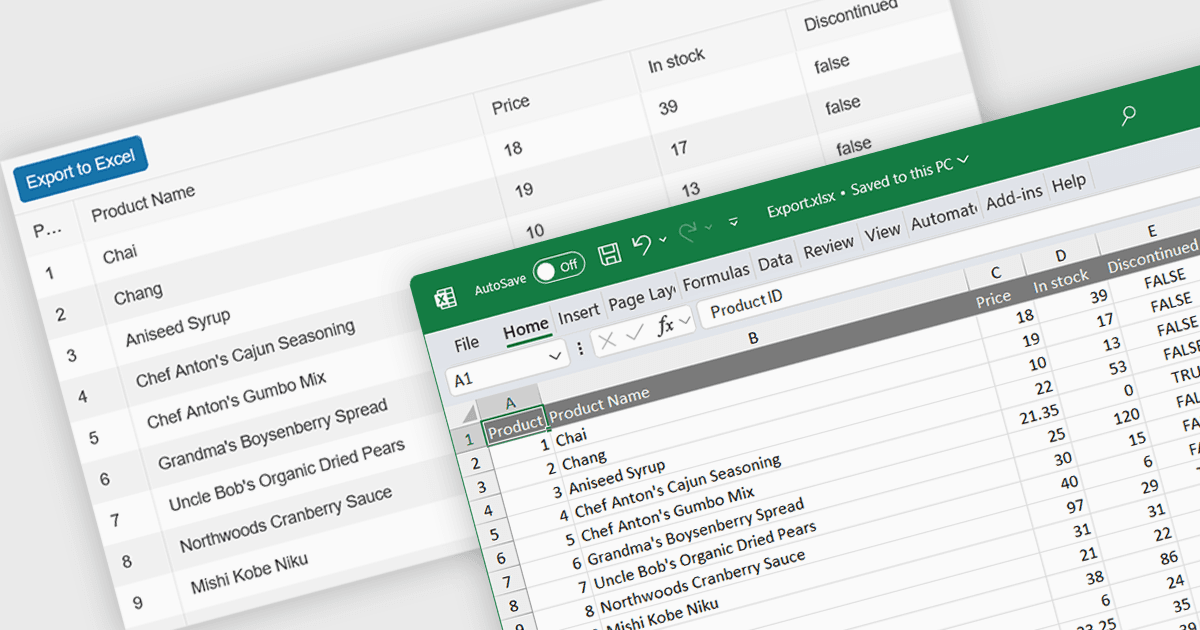The width and height of the screenshot is (1200, 630).
Task: Click the Chai cell in Excel sheet
Action: coord(572,436)
